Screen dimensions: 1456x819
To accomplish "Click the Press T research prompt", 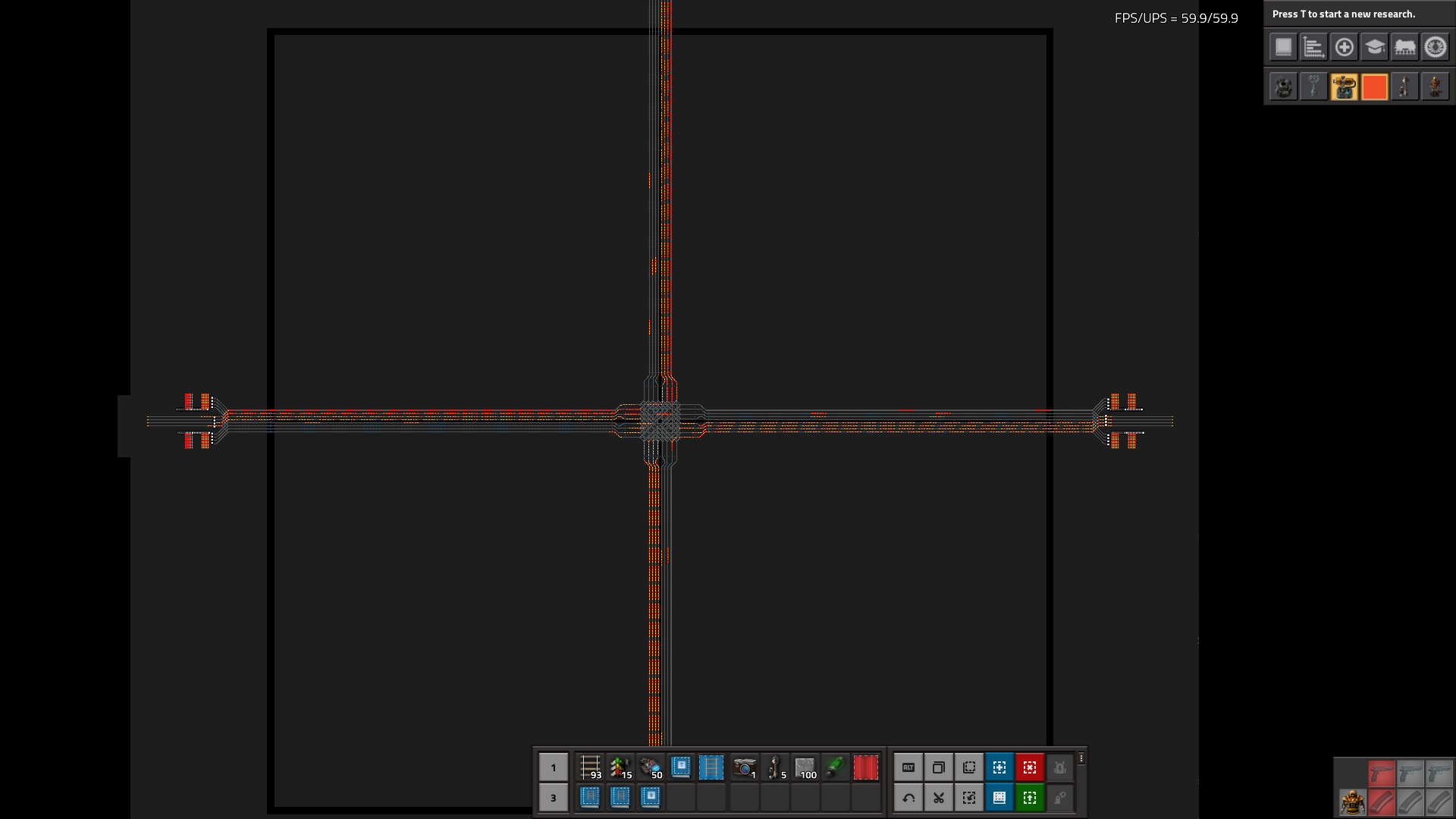I will 1343,14.
